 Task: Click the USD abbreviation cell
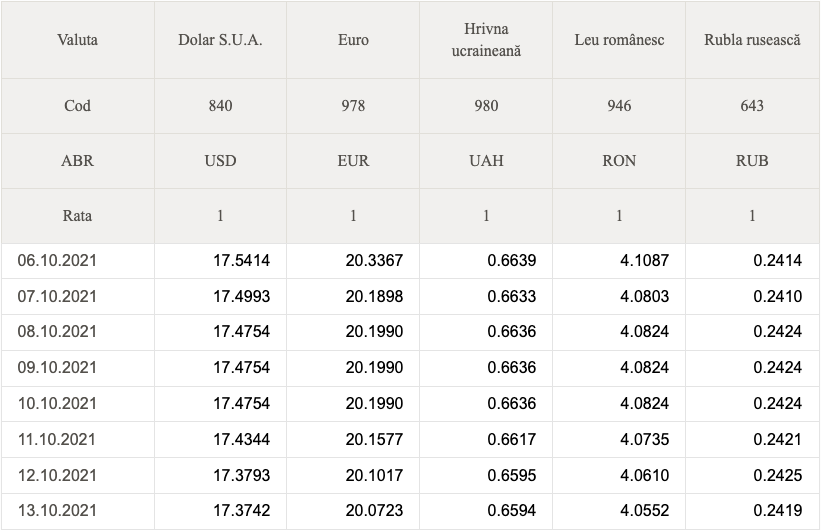click(x=220, y=161)
